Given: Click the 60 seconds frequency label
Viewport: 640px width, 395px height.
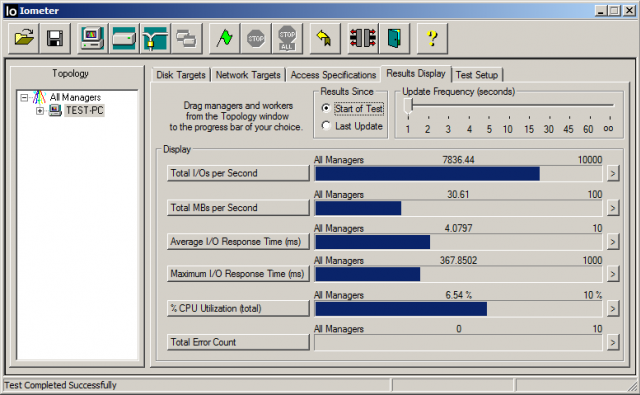Looking at the screenshot, I should click(x=588, y=129).
